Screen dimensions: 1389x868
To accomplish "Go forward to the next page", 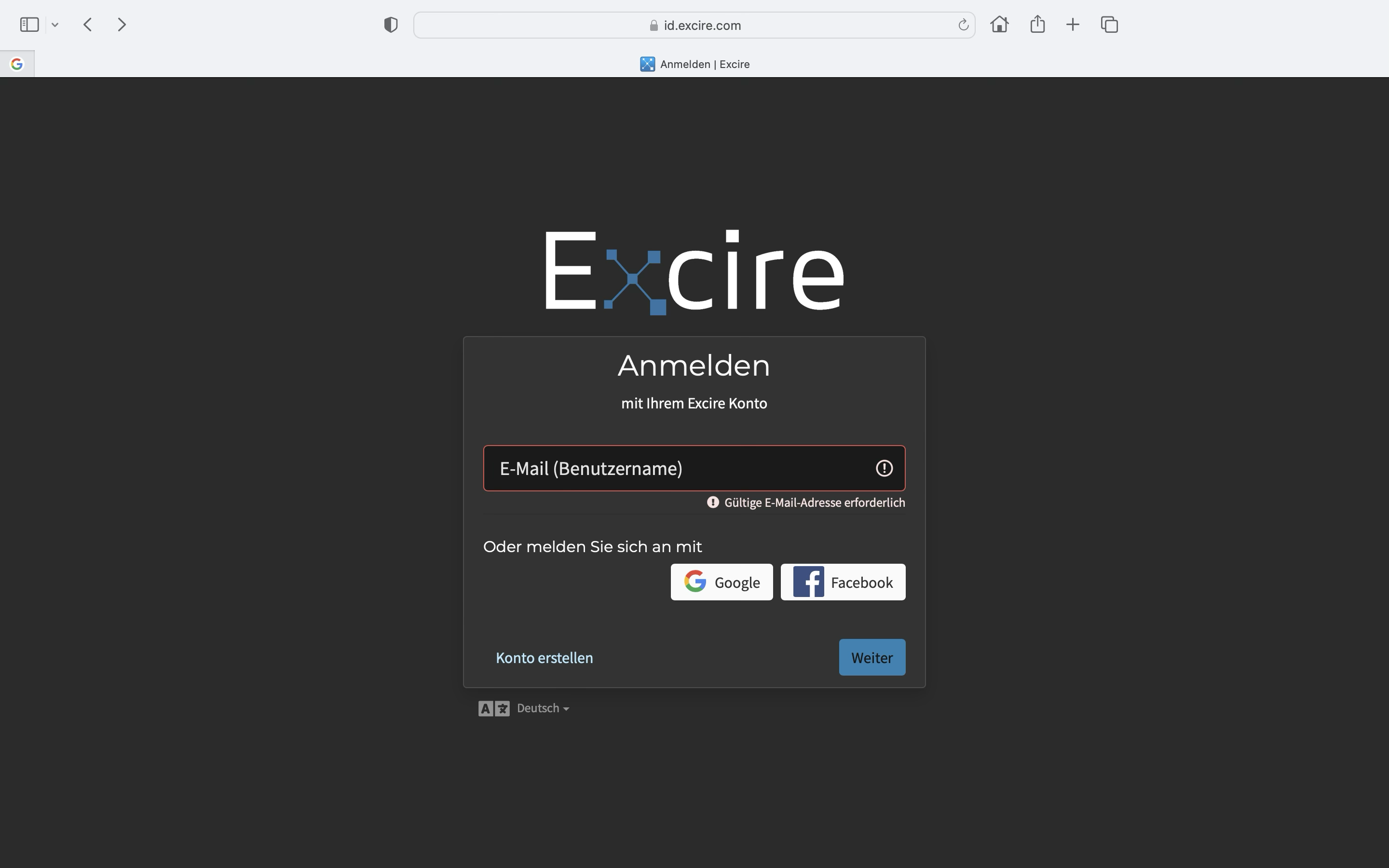I will pyautogui.click(x=122, y=25).
